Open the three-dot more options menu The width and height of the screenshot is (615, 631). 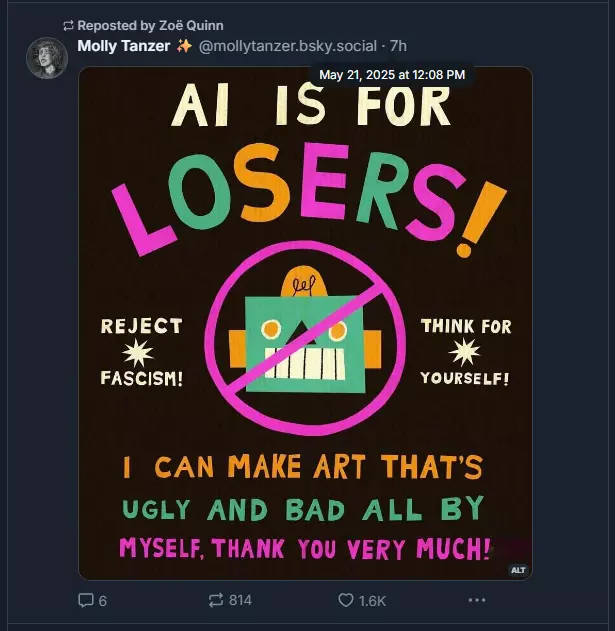click(477, 600)
